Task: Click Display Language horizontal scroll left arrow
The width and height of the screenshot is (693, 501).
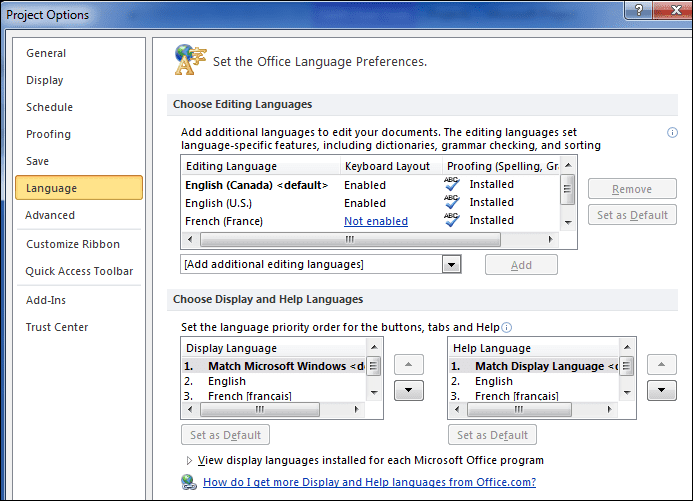Action: (x=190, y=410)
